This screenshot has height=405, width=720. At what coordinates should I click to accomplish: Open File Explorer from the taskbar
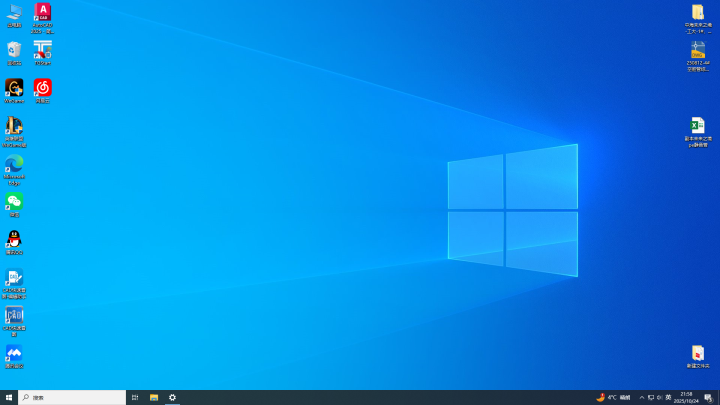pos(154,398)
